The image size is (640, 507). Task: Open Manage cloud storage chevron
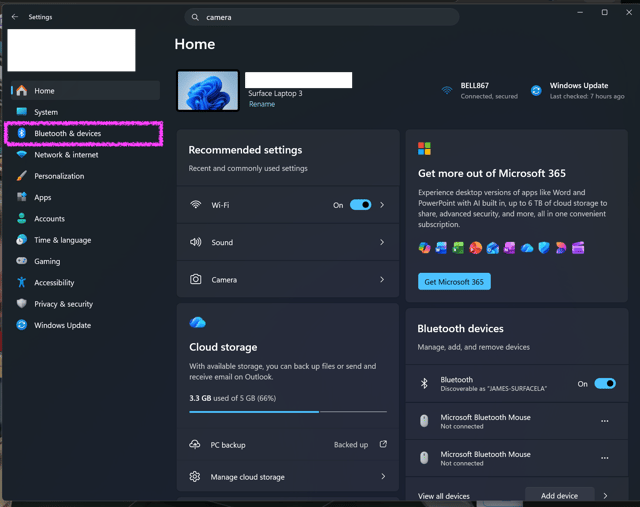tap(383, 476)
